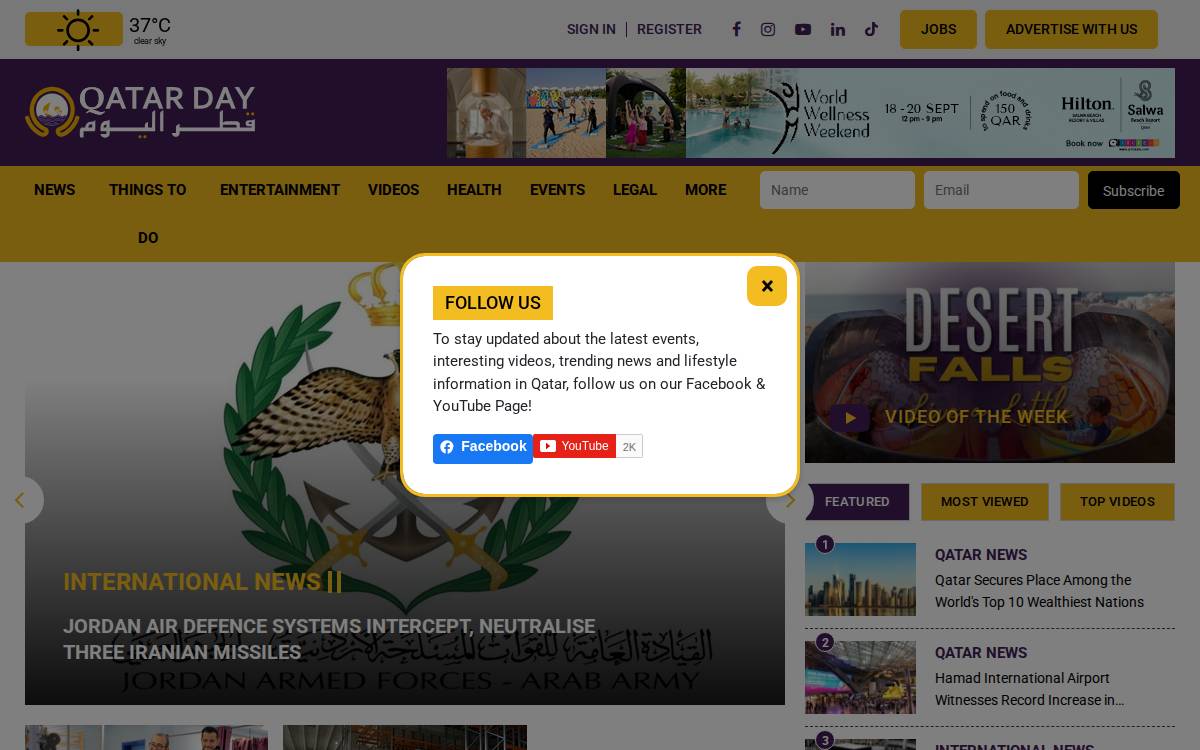Open the Desert Falls video banner
This screenshot has width=1200, height=750.
point(990,363)
